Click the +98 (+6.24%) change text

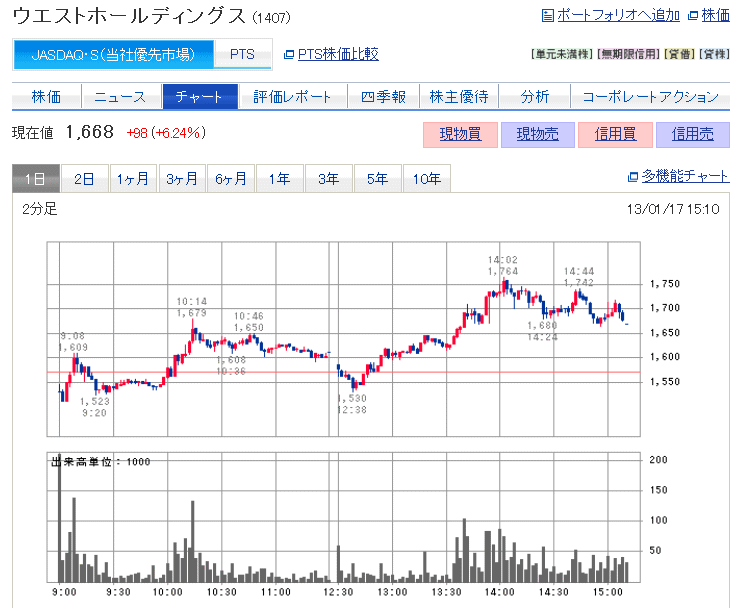pyautogui.click(x=166, y=133)
